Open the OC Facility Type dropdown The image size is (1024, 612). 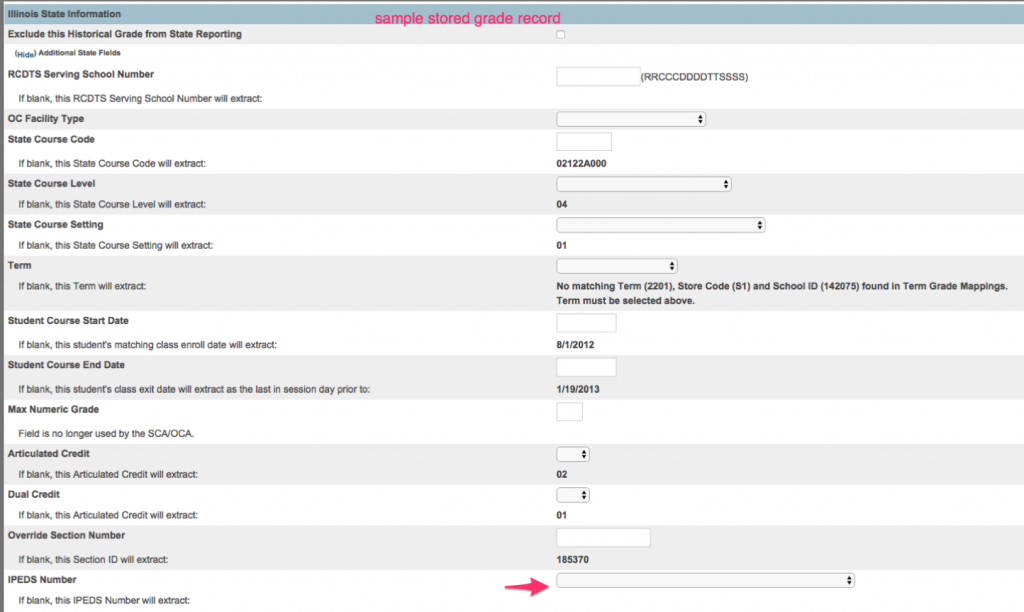point(631,119)
